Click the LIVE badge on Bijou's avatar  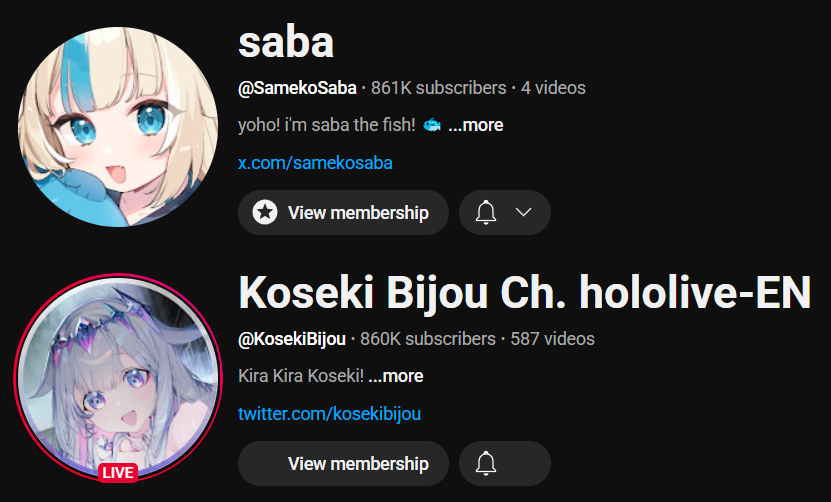click(118, 472)
